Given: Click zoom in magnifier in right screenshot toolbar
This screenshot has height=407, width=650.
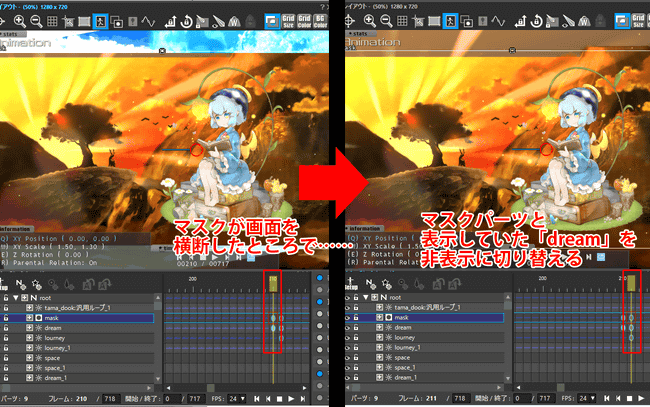Looking at the screenshot, I should (x=369, y=21).
